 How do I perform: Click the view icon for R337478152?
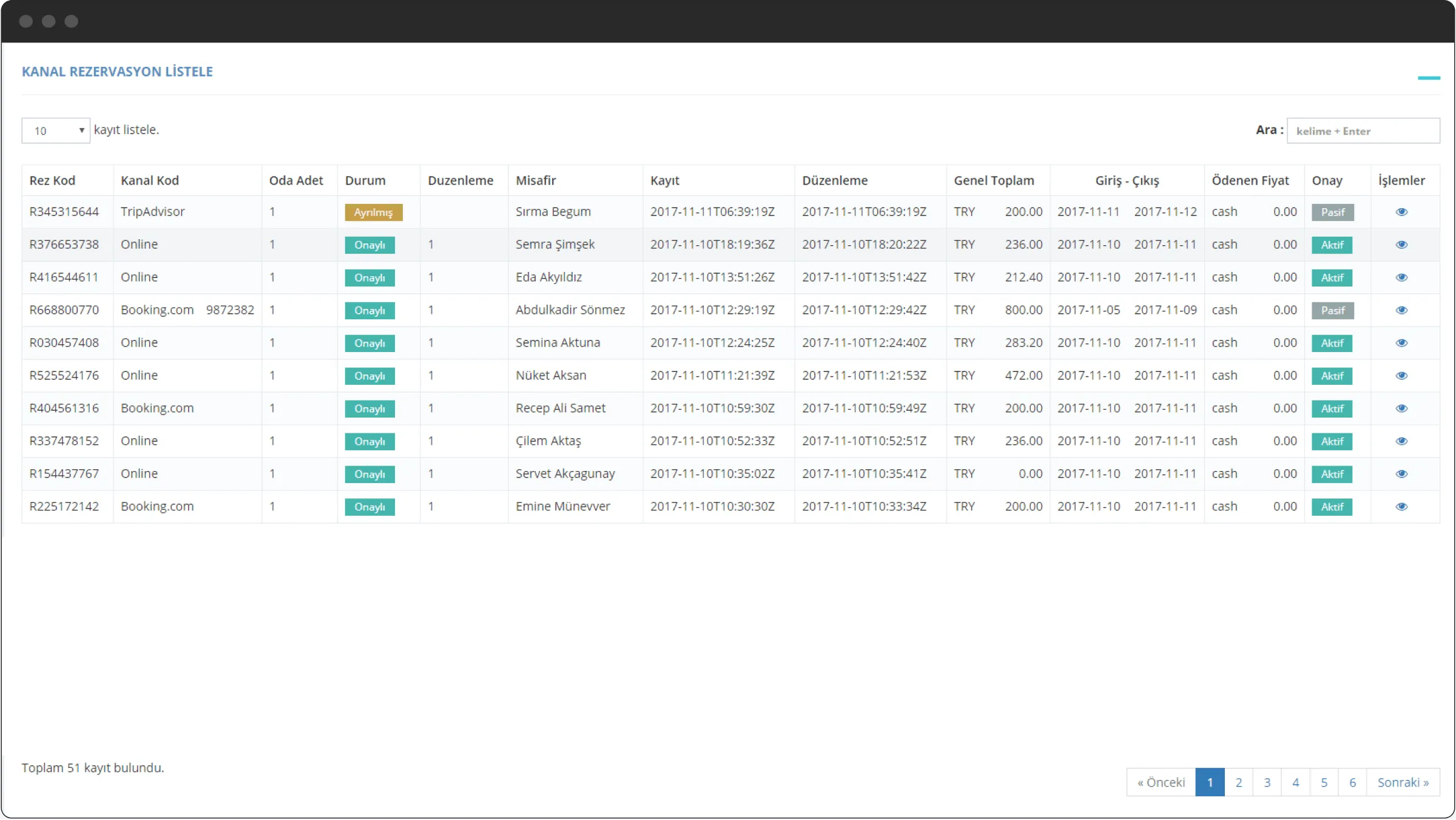[x=1401, y=441]
